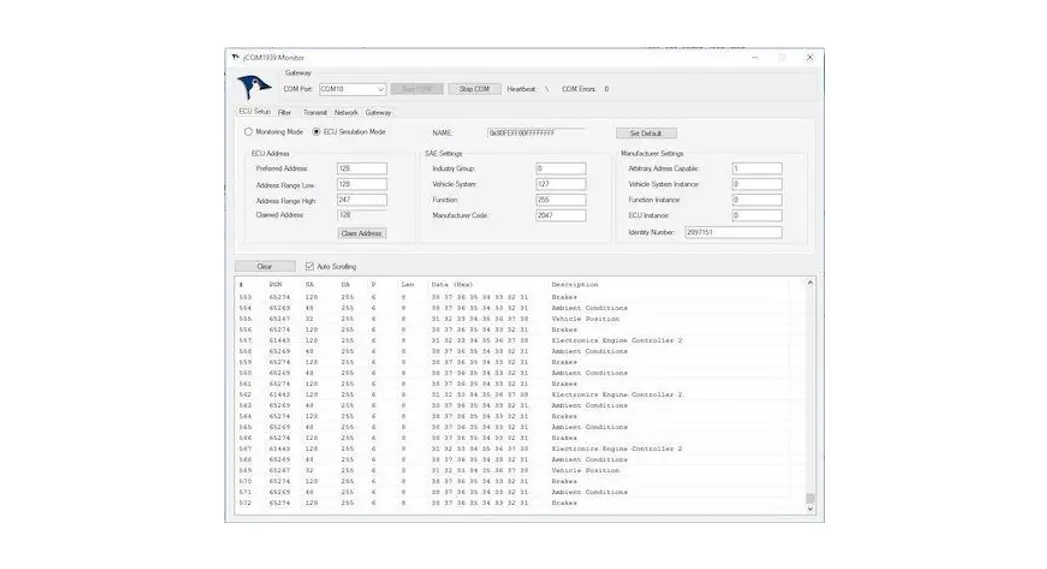Open the Transmit tab
Screen dimensions: 1047x569
point(314,113)
